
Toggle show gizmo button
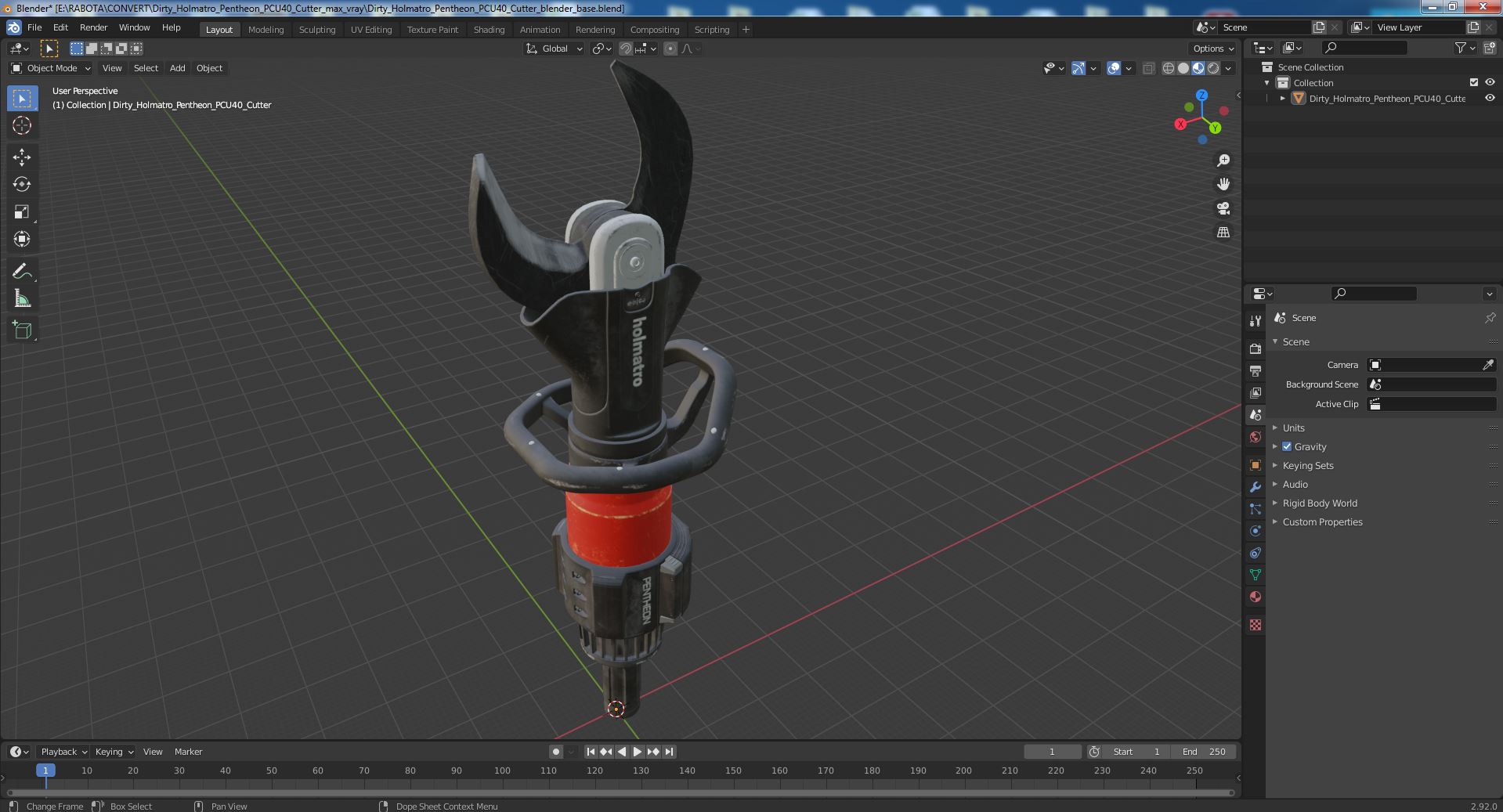(1078, 68)
